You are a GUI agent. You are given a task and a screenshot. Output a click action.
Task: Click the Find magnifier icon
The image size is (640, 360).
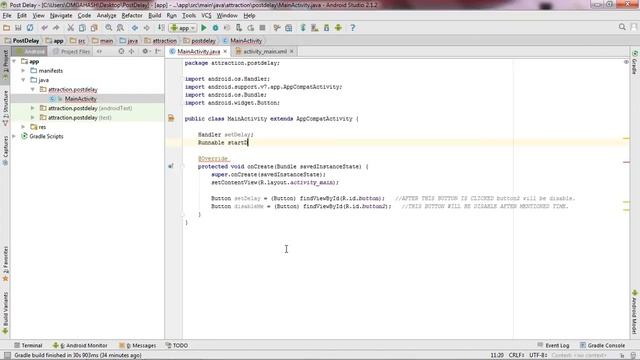(x=109, y=28)
